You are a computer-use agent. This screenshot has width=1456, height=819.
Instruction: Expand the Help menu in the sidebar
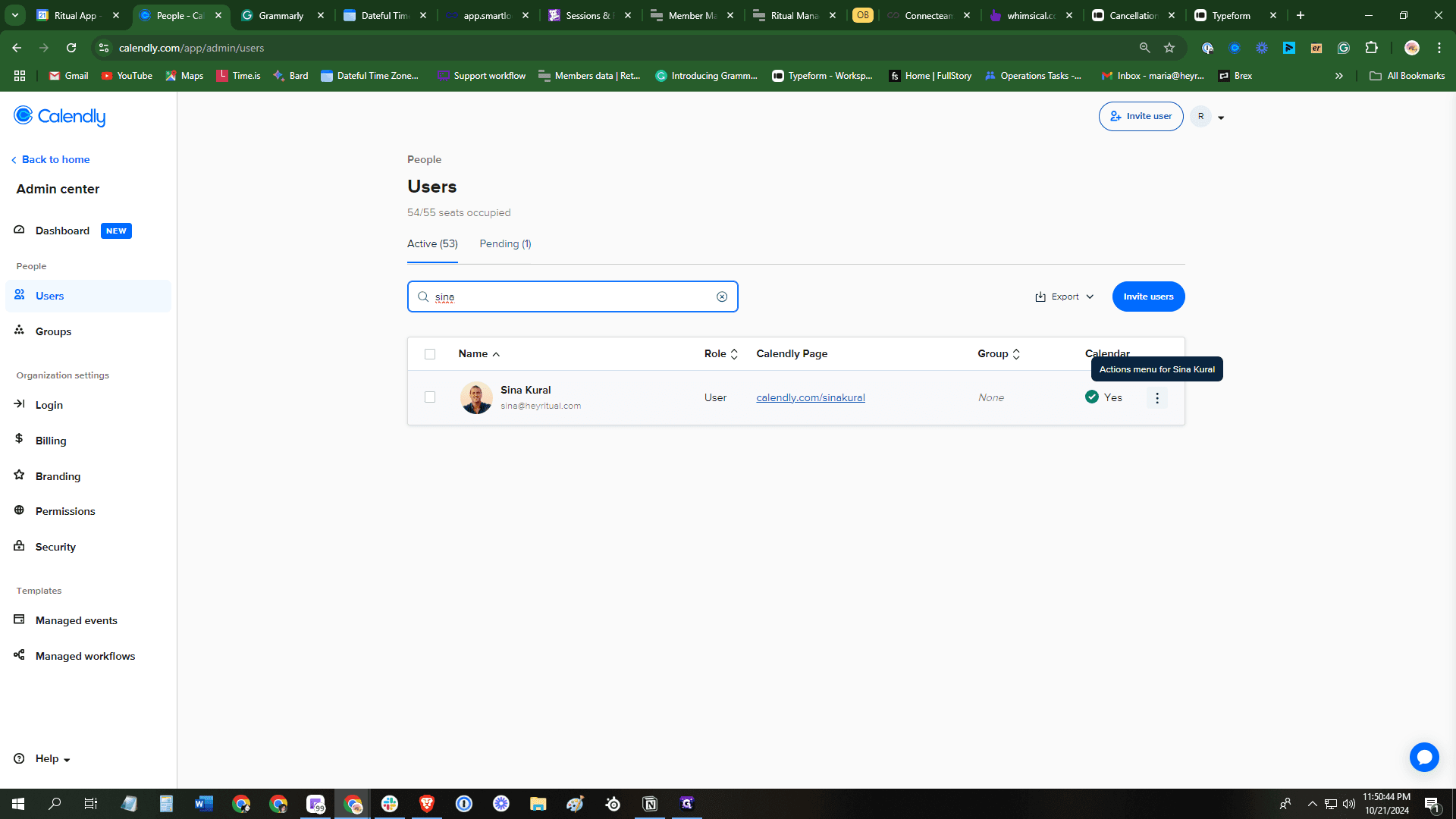tap(42, 758)
